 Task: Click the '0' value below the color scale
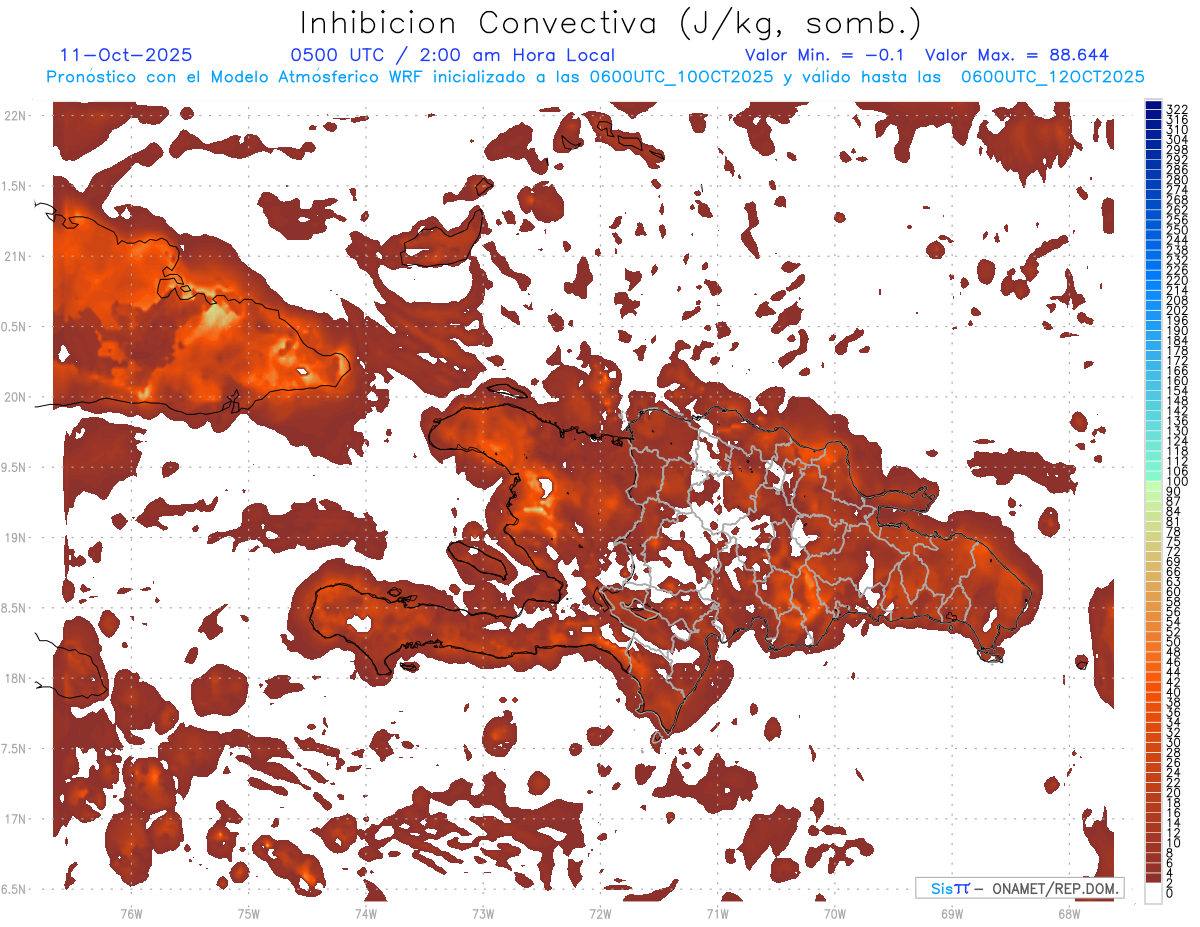click(1170, 893)
